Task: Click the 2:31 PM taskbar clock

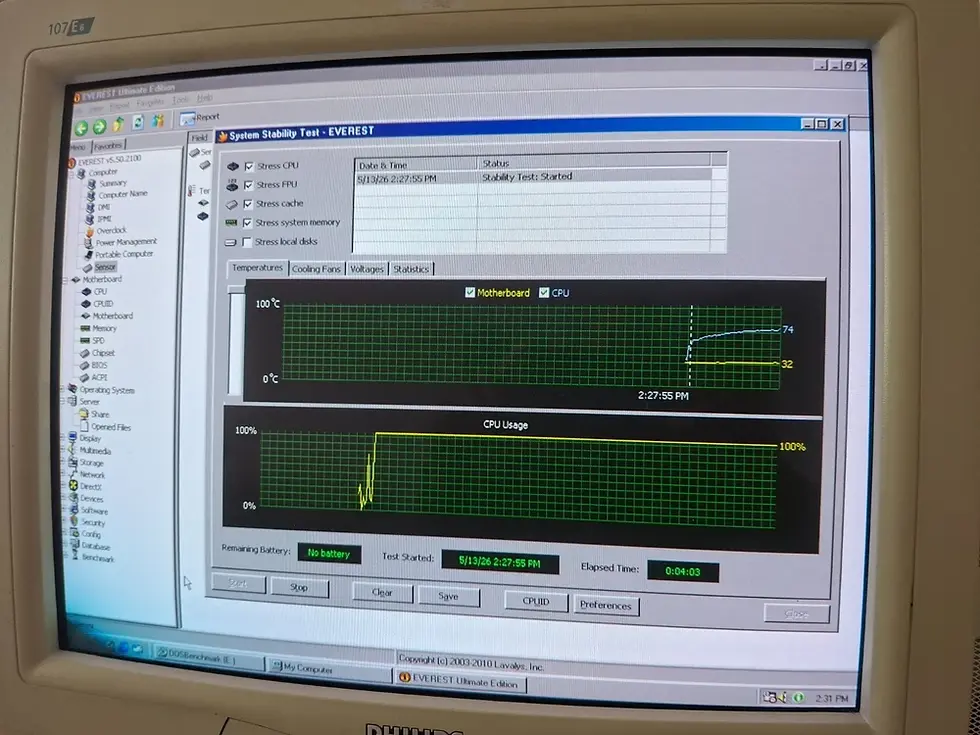Action: pos(832,698)
